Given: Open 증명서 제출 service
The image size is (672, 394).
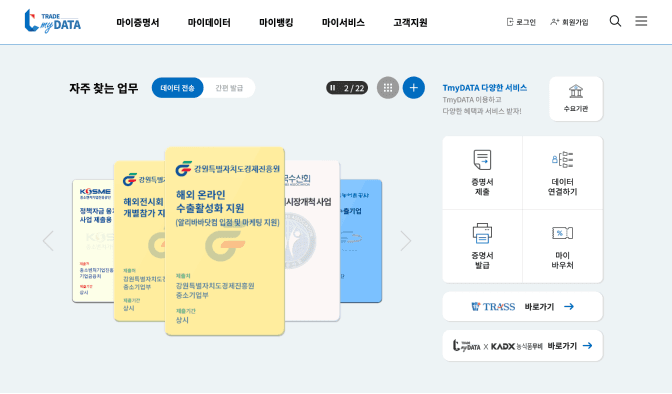Looking at the screenshot, I should point(482,173).
